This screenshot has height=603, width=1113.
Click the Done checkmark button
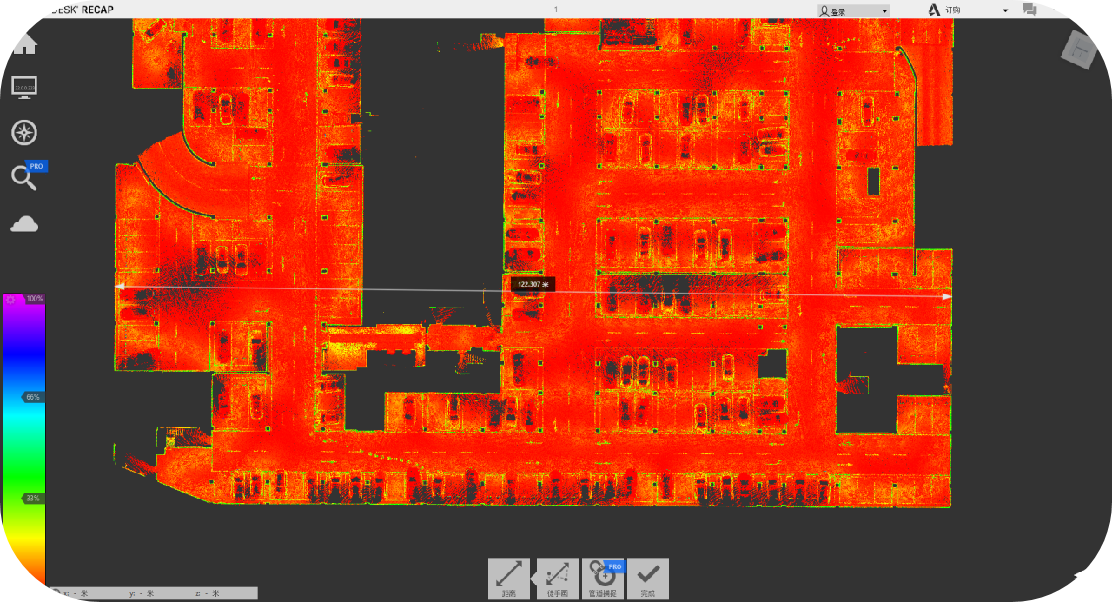point(648,578)
